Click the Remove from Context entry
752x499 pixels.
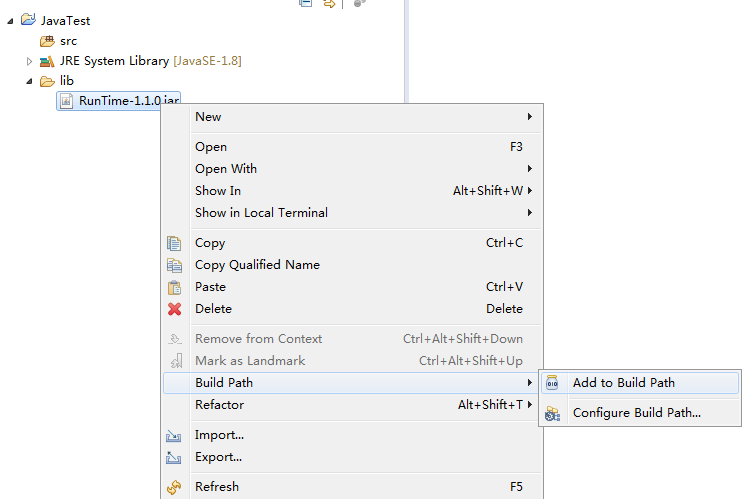pyautogui.click(x=352, y=339)
